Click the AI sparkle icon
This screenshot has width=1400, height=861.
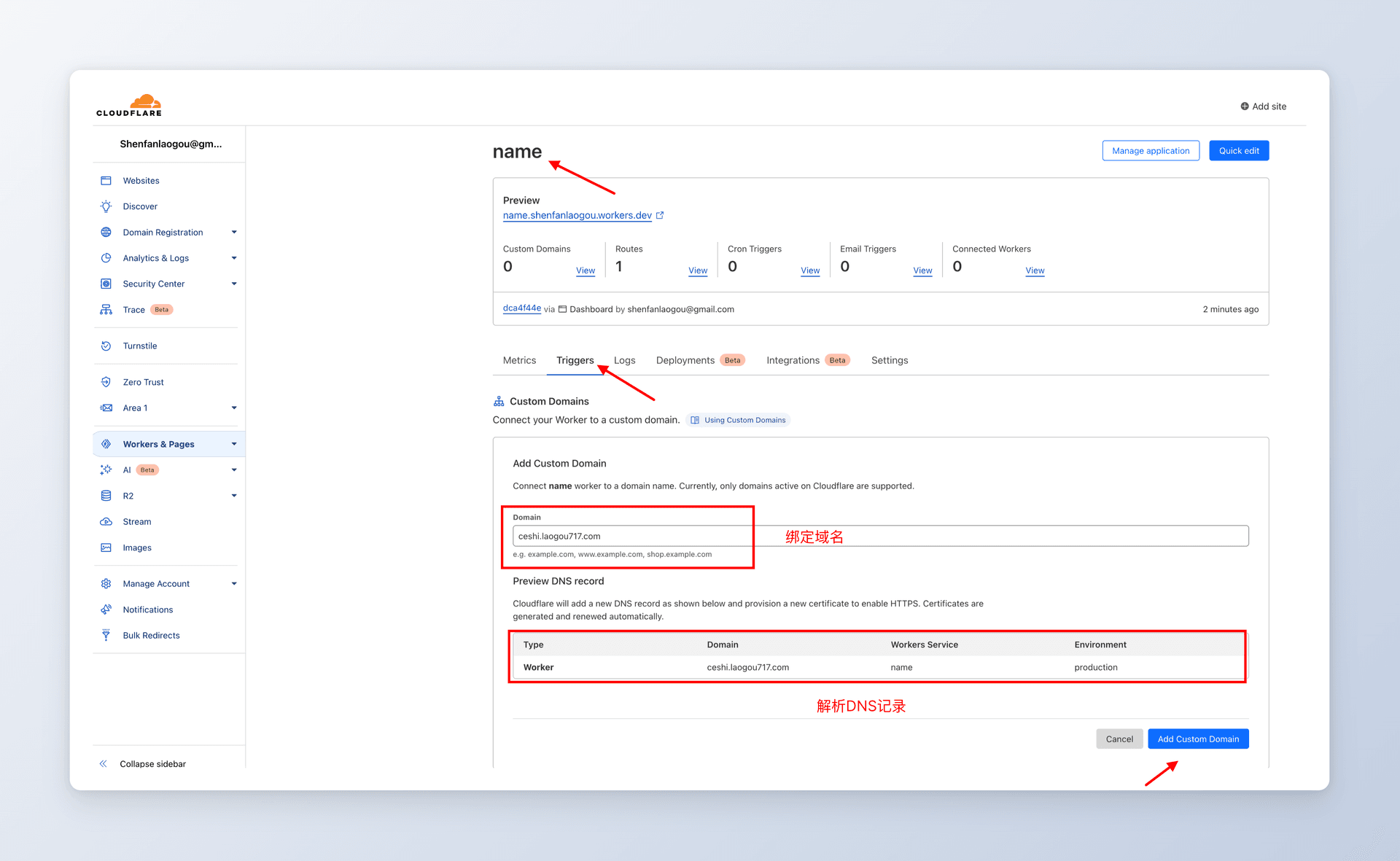(106, 470)
